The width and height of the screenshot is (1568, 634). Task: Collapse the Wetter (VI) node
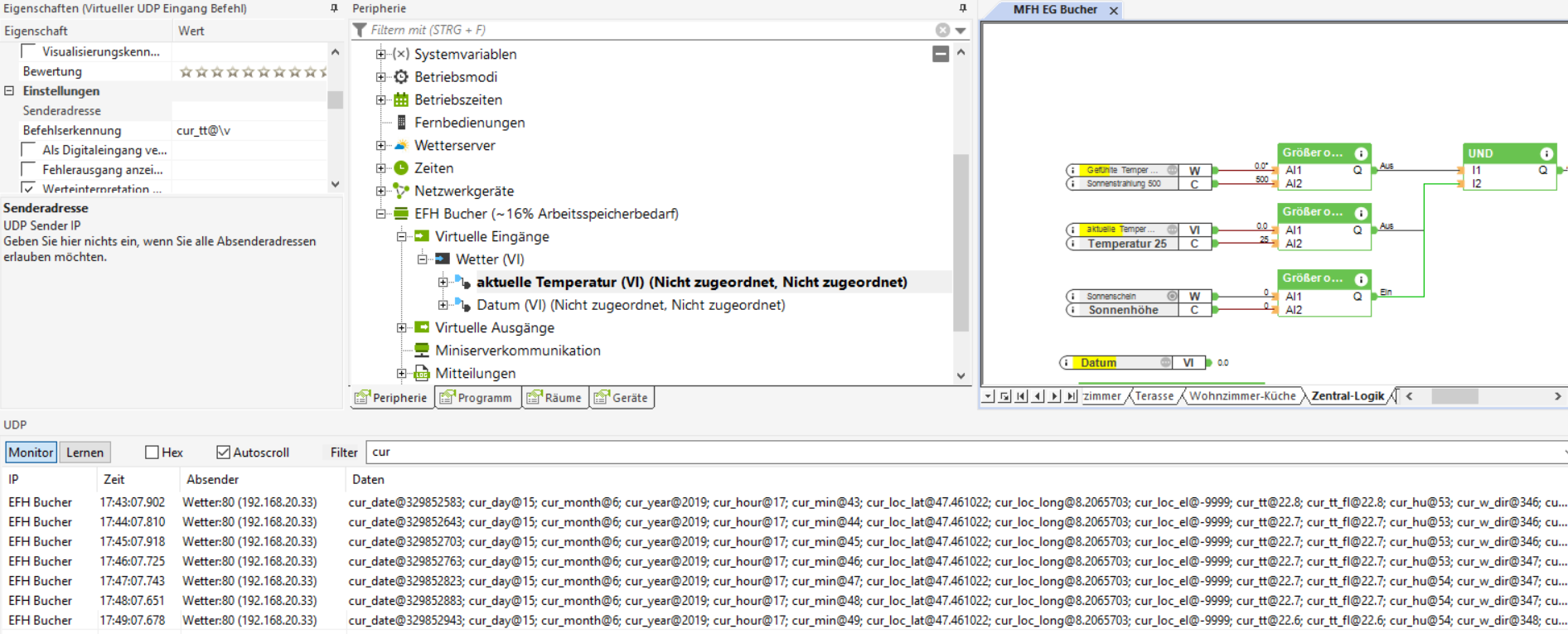point(422,259)
